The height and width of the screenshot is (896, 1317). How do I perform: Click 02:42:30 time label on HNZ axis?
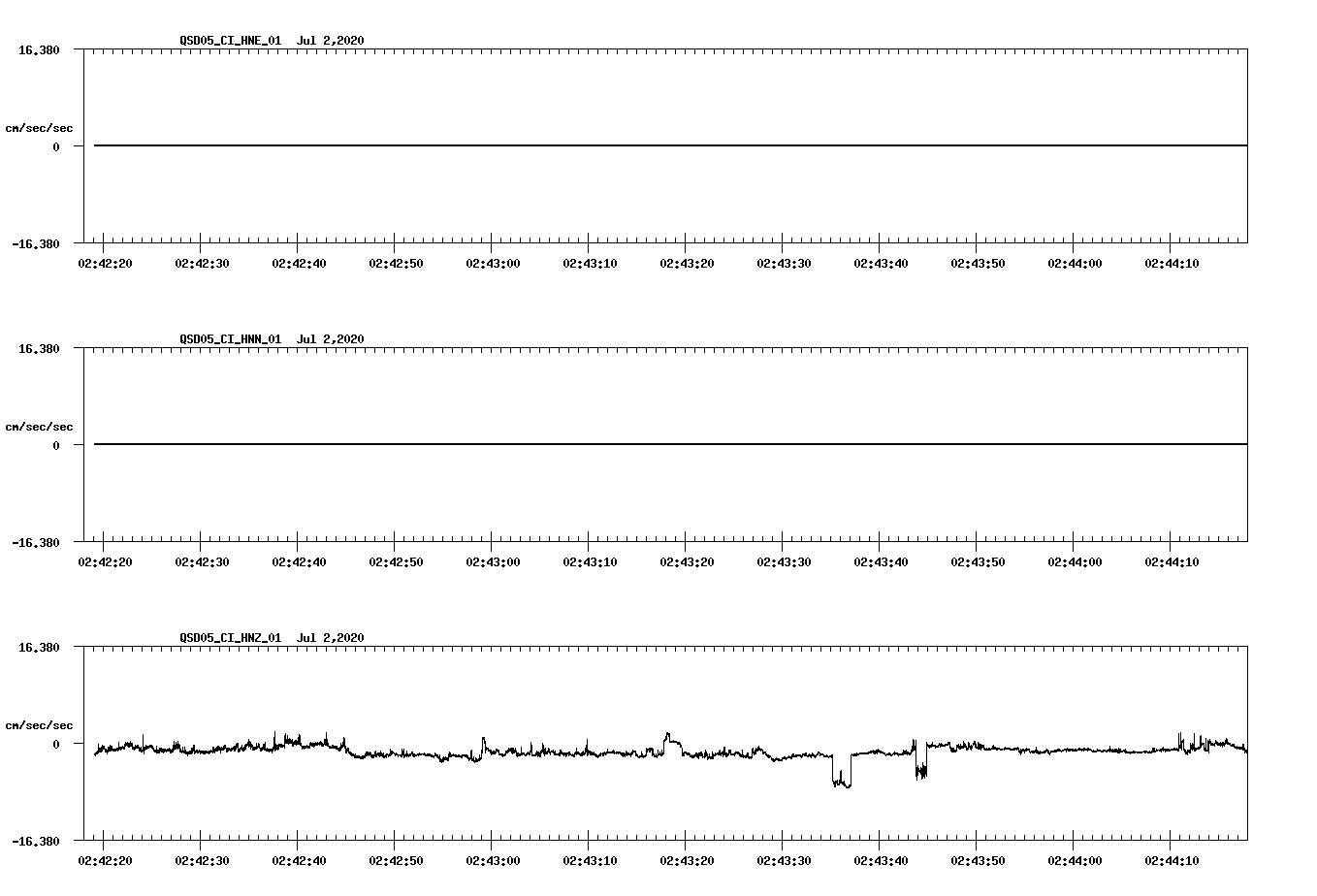202,860
